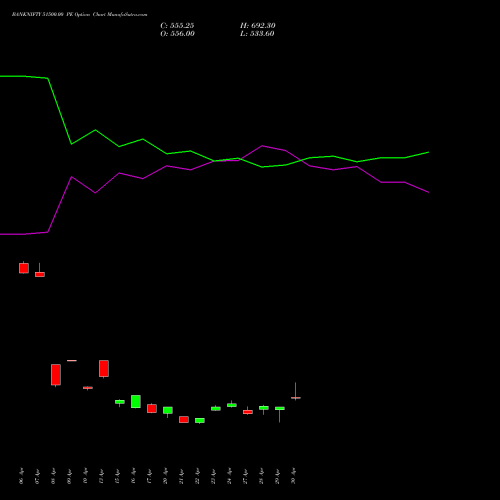Click the '29 Apr' date axis label
Screen dimensions: 500x500
[x=278, y=476]
